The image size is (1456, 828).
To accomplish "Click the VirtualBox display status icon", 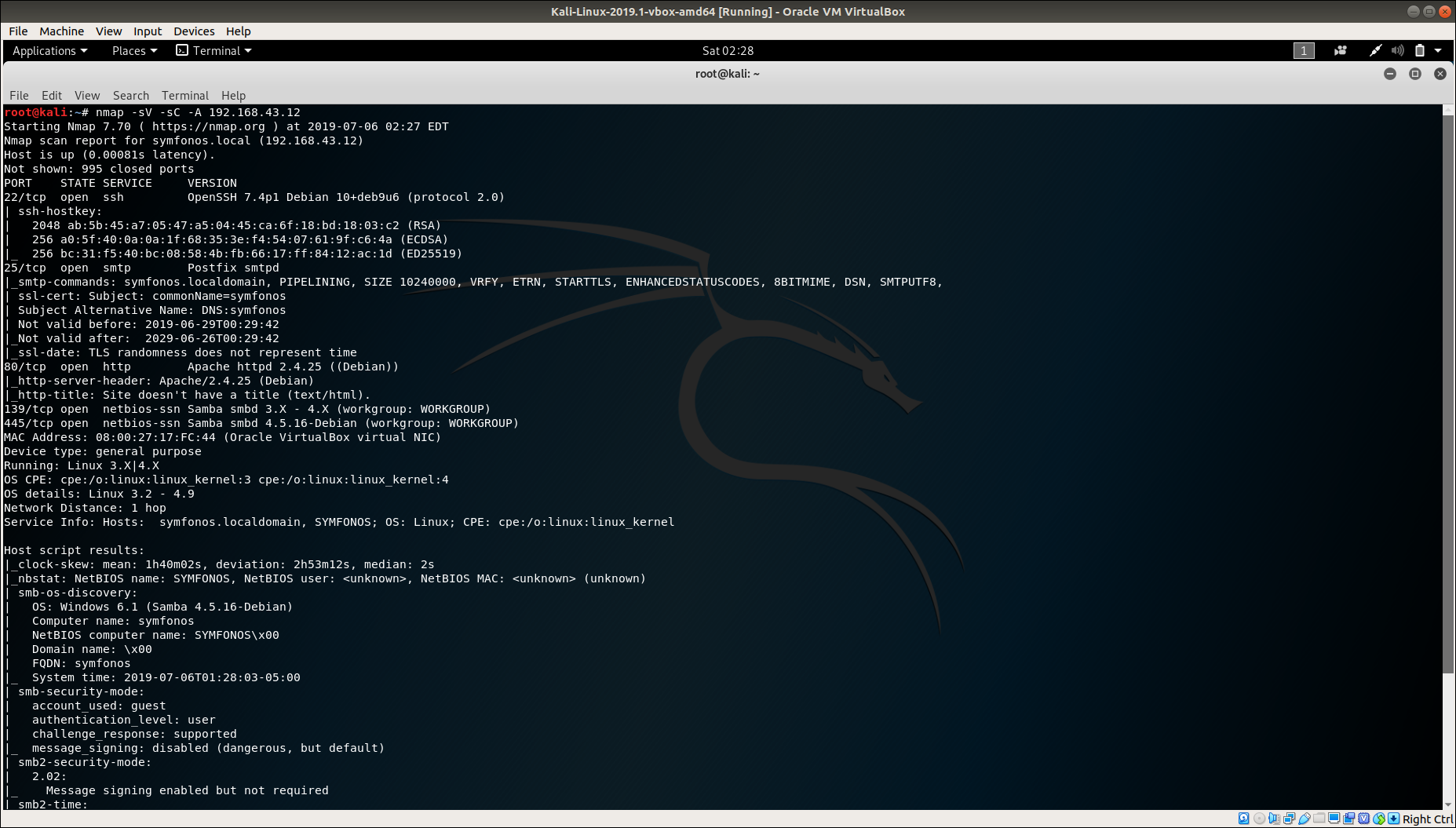I will (1334, 819).
